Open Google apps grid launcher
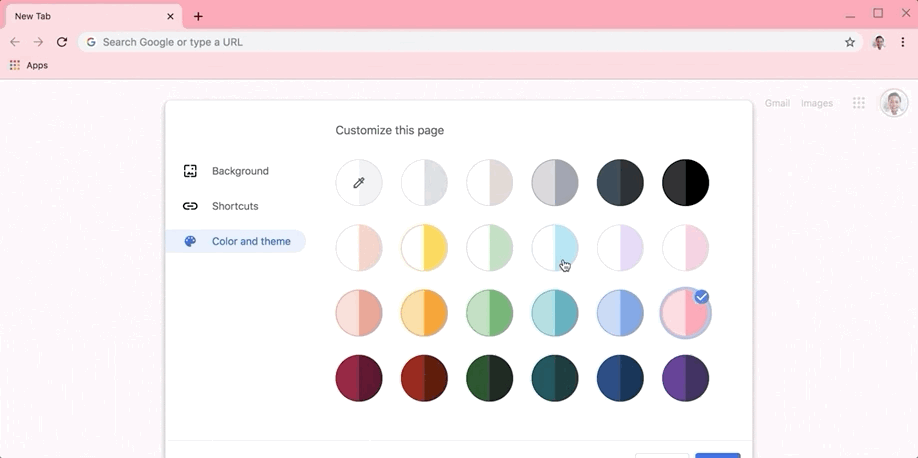918x458 pixels. point(859,103)
